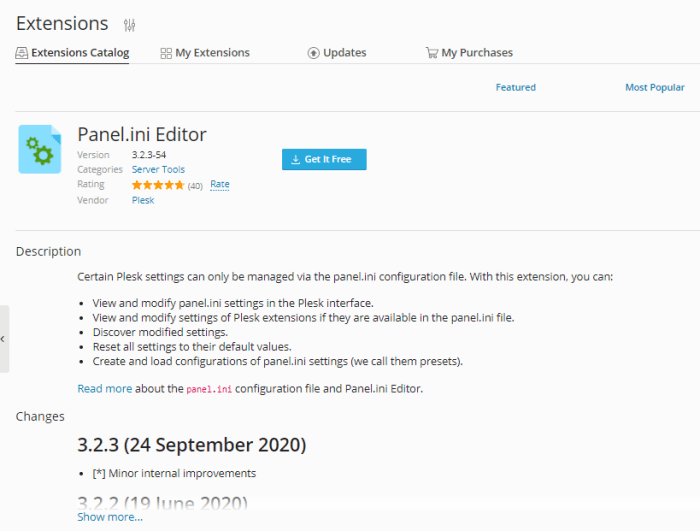Open the extensions settings sliders icon
Image resolution: width=700 pixels, height=531 pixels.
129,25
